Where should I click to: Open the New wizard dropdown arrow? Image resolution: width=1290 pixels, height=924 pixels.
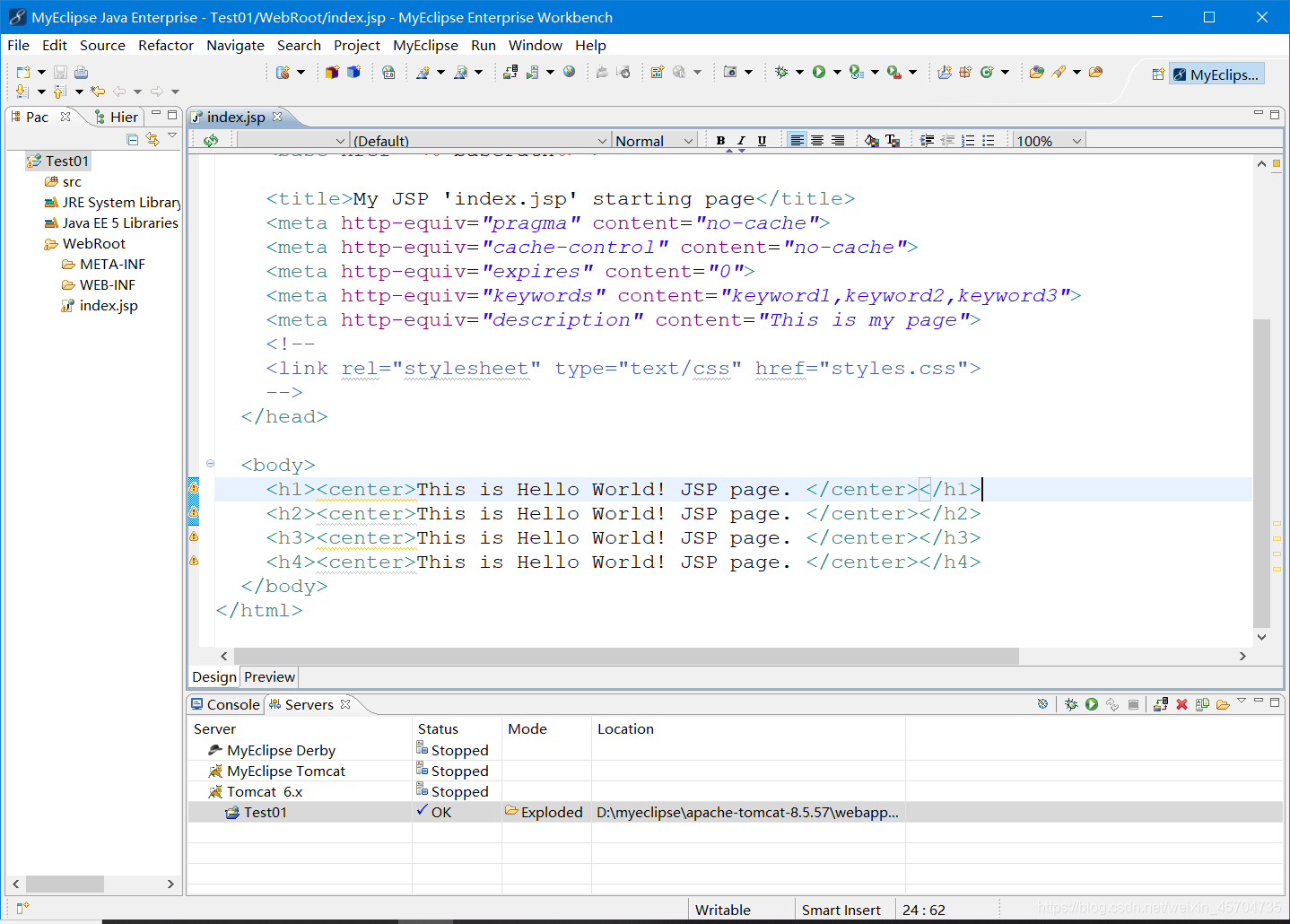pos(41,72)
